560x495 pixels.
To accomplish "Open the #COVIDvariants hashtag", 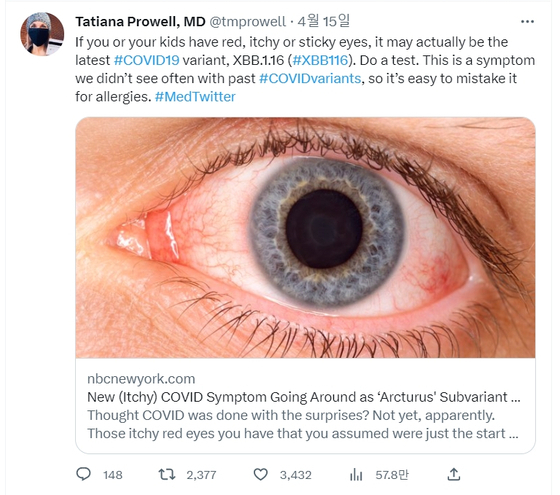I will pyautogui.click(x=310, y=78).
